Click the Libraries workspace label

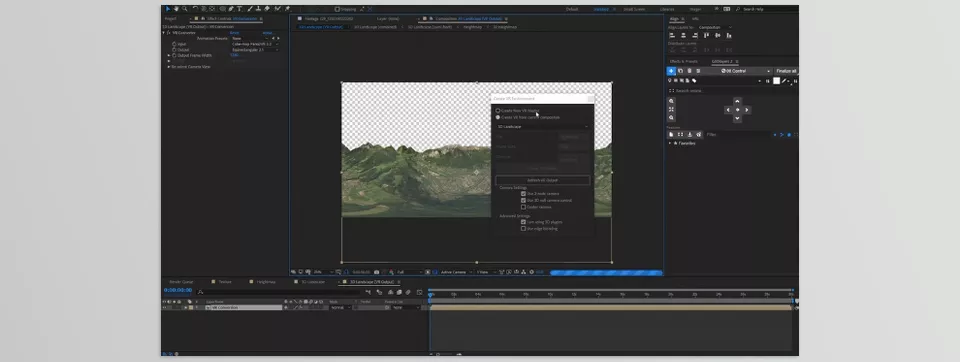pos(667,9)
